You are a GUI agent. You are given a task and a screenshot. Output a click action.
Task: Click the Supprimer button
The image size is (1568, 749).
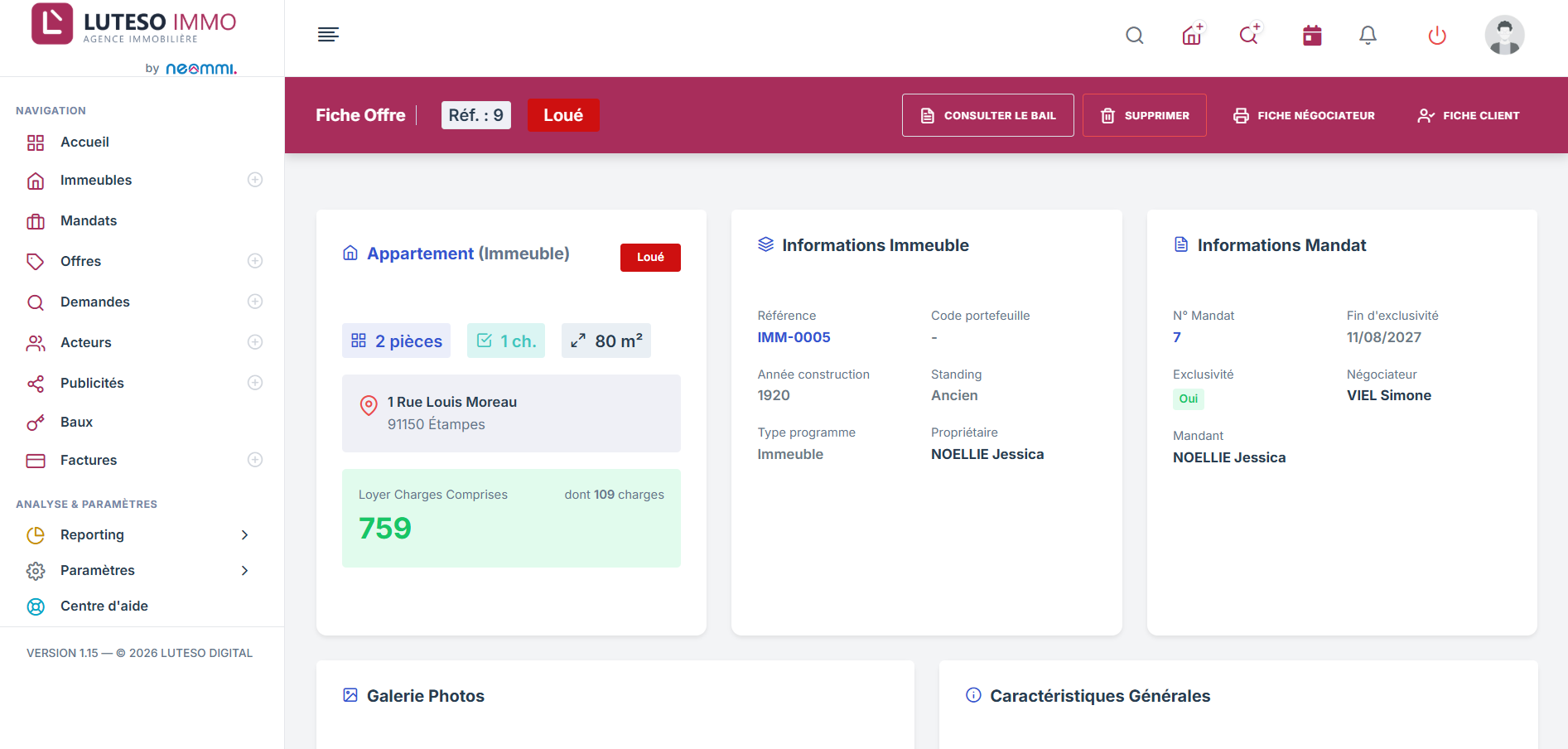[x=1144, y=115]
